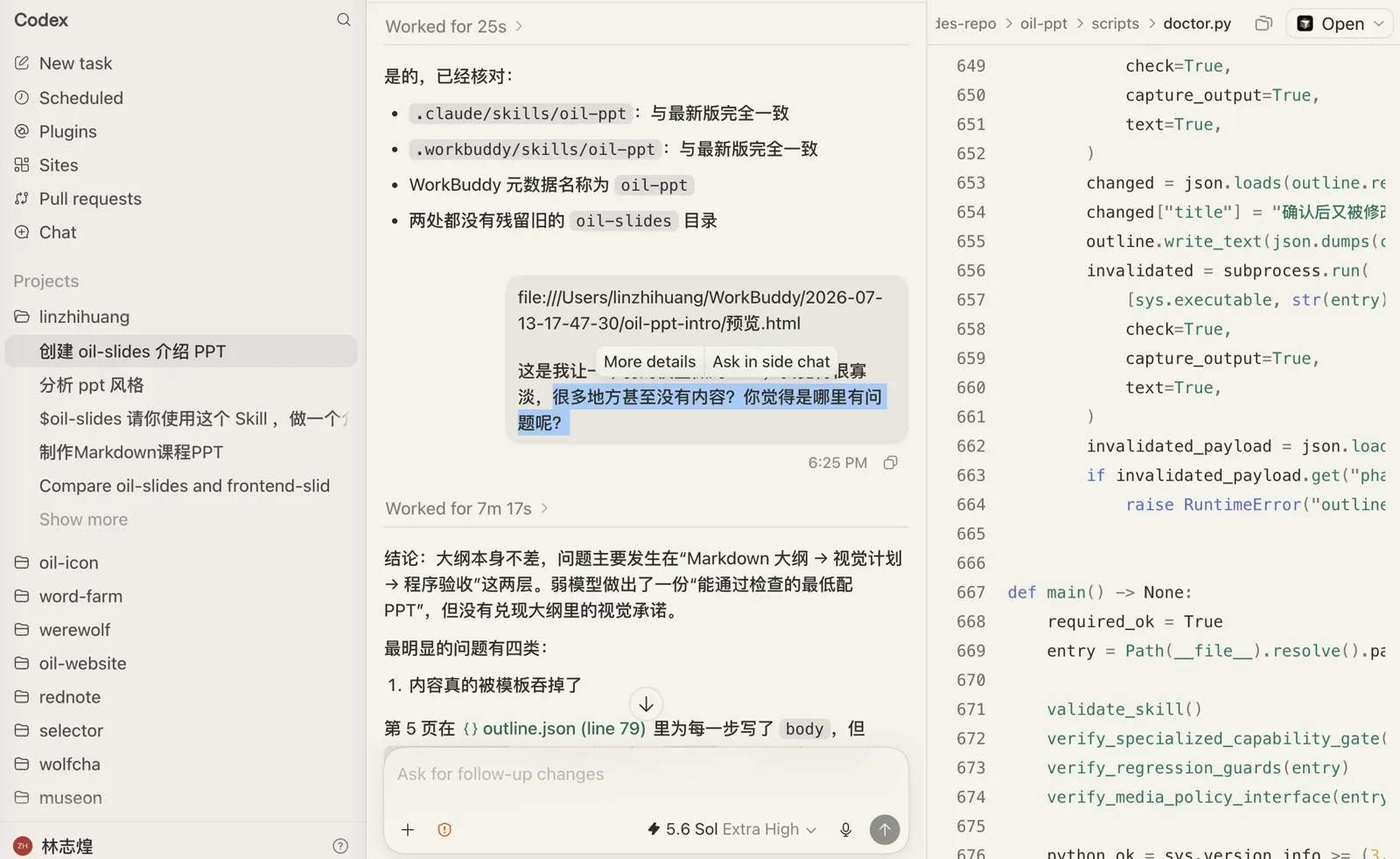The height and width of the screenshot is (859, 1400).
Task: Click the search icon beside Codex title
Action: click(x=344, y=19)
